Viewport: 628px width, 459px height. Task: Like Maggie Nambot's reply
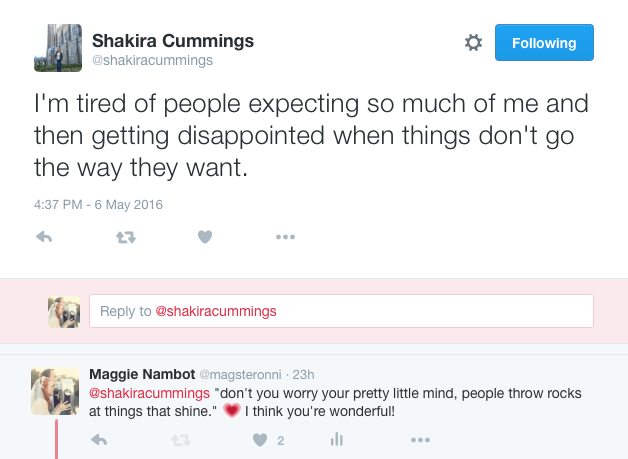click(260, 439)
